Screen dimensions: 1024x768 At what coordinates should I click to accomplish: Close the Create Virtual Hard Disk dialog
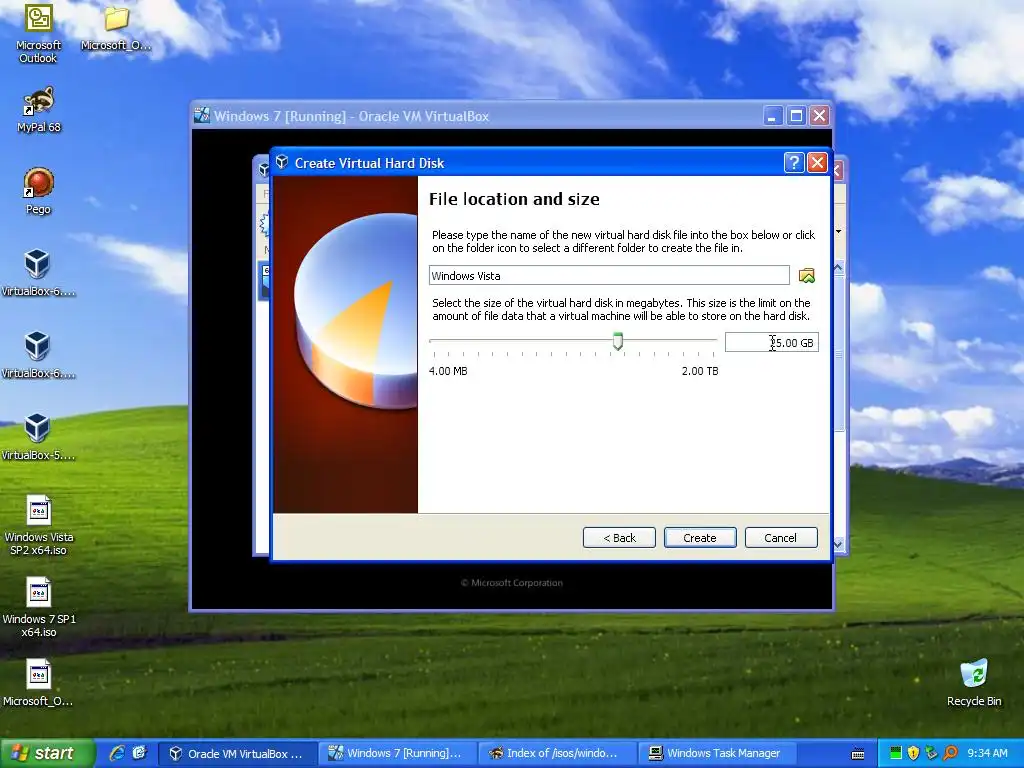(817, 163)
